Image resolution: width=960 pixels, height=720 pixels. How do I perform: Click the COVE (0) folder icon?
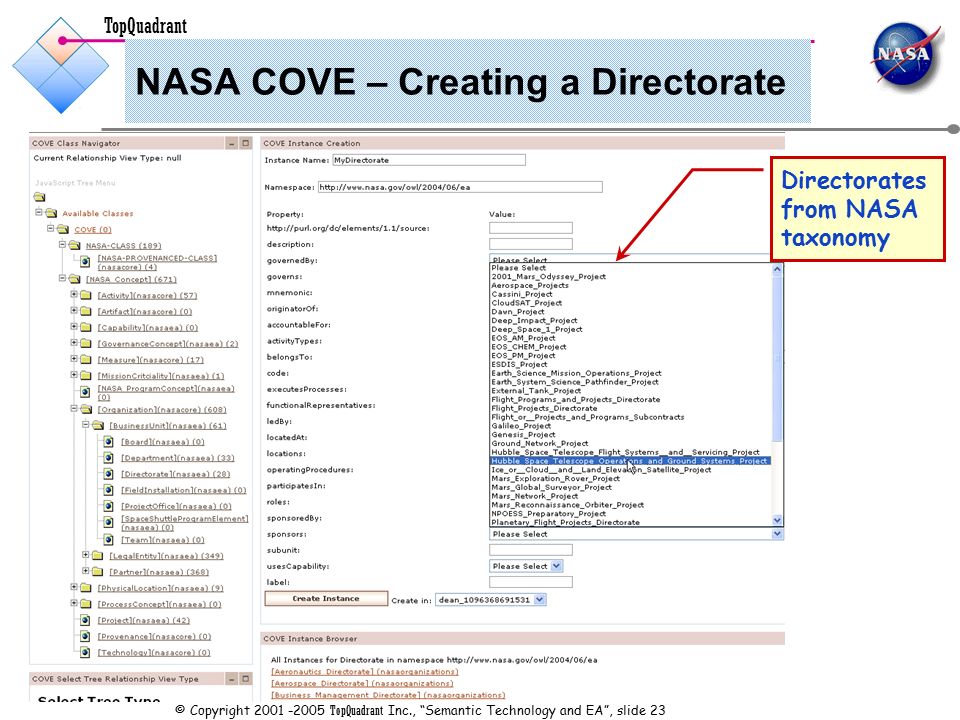[x=63, y=229]
